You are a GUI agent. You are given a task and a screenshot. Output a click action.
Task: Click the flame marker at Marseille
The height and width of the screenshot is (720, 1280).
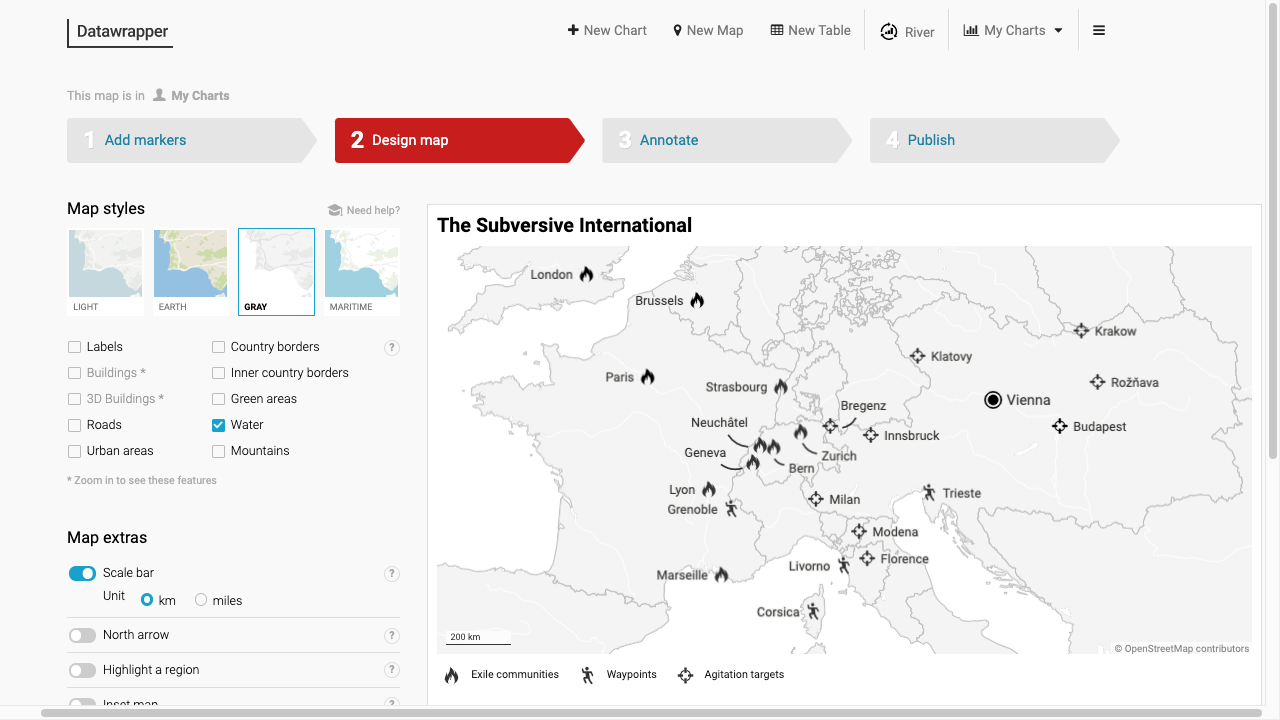pos(721,574)
